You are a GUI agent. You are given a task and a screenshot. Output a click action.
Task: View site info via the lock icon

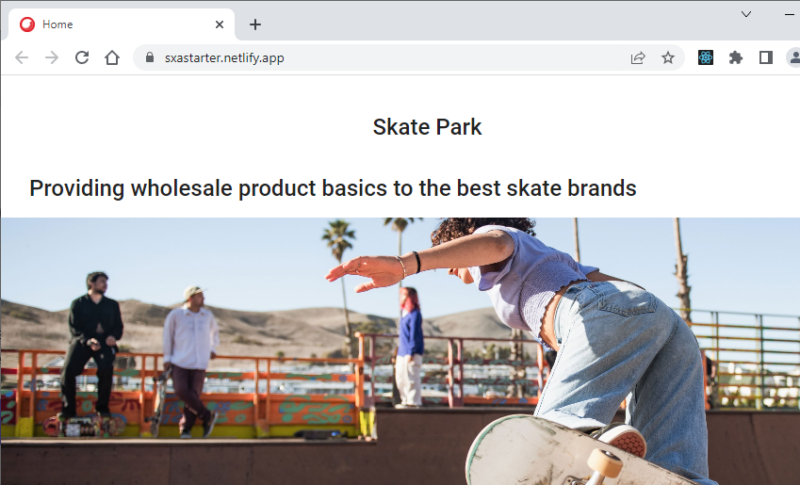[x=150, y=58]
